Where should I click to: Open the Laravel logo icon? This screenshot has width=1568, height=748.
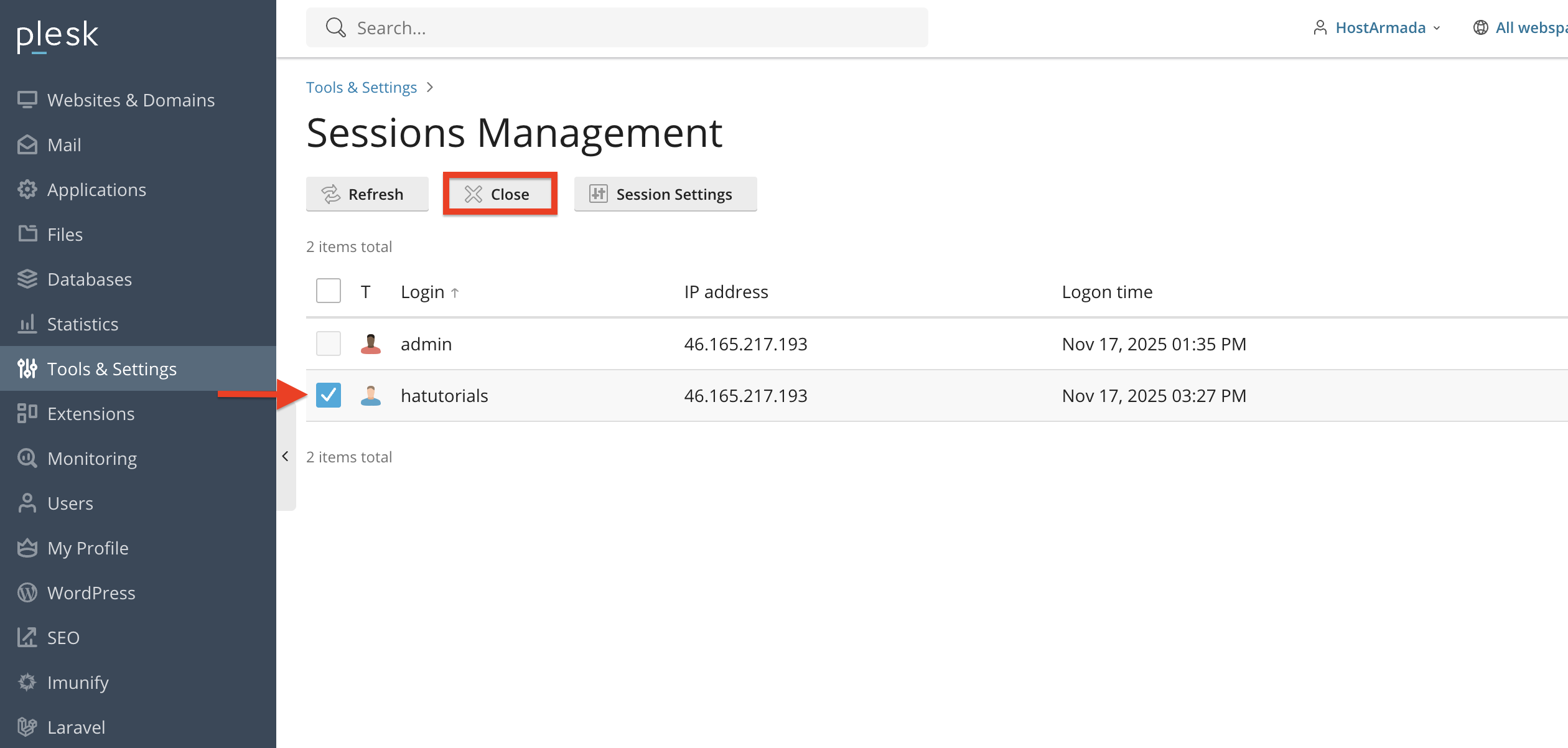click(x=27, y=727)
